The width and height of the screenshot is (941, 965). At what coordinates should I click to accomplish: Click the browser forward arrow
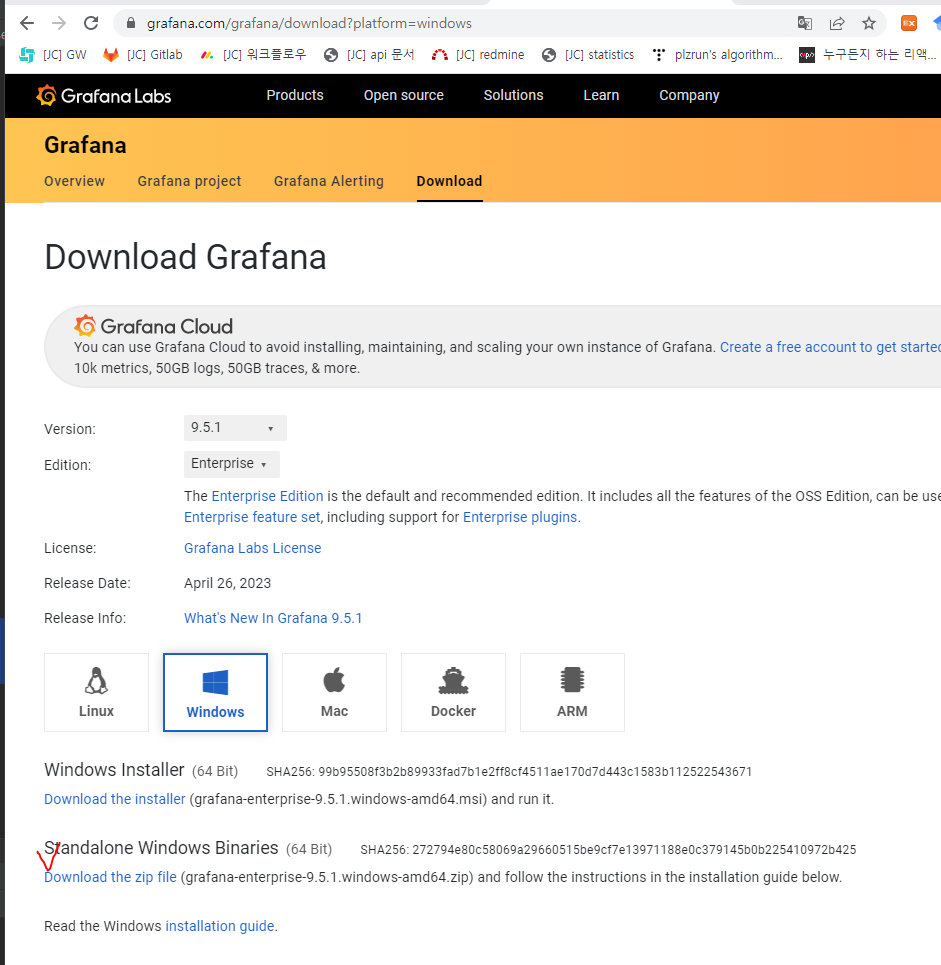59,23
